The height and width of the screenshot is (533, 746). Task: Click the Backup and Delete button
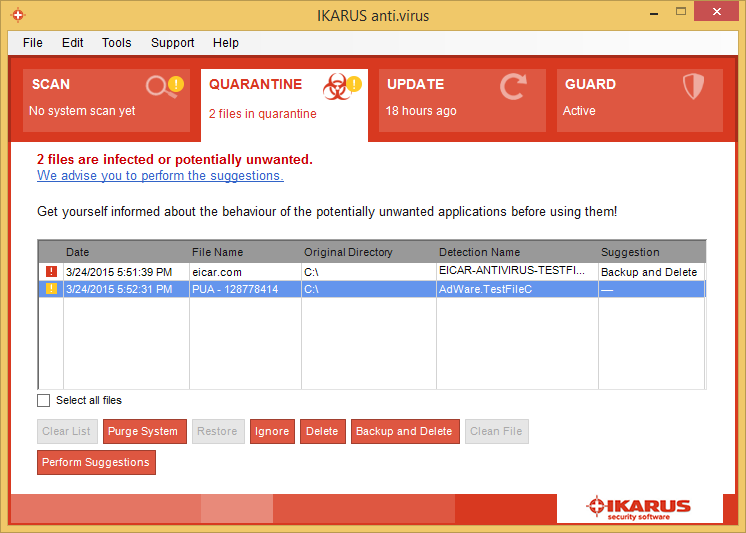(x=404, y=432)
